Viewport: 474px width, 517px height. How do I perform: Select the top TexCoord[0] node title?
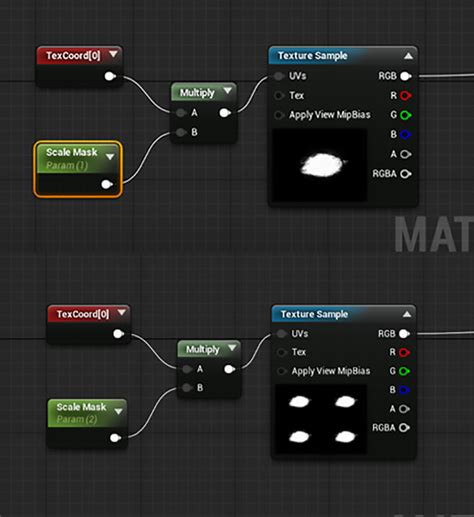click(x=73, y=55)
